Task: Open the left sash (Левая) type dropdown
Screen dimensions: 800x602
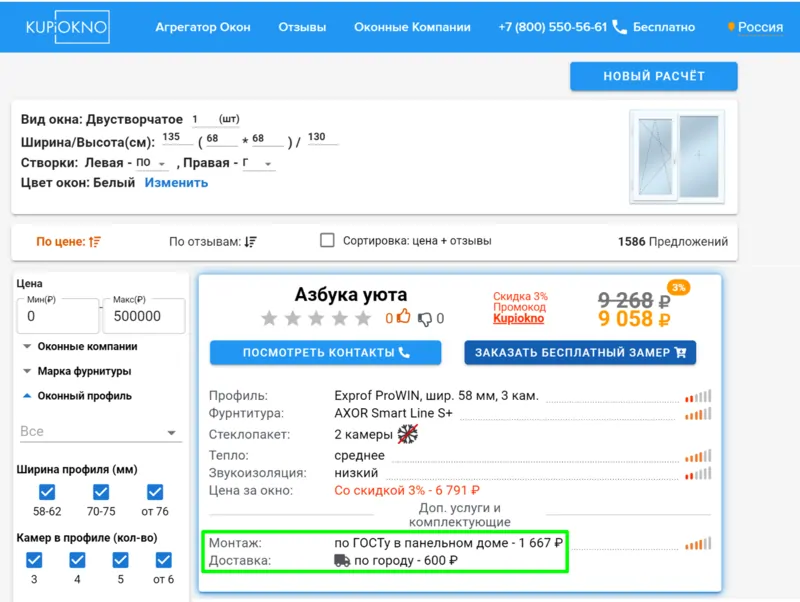Action: pos(152,163)
